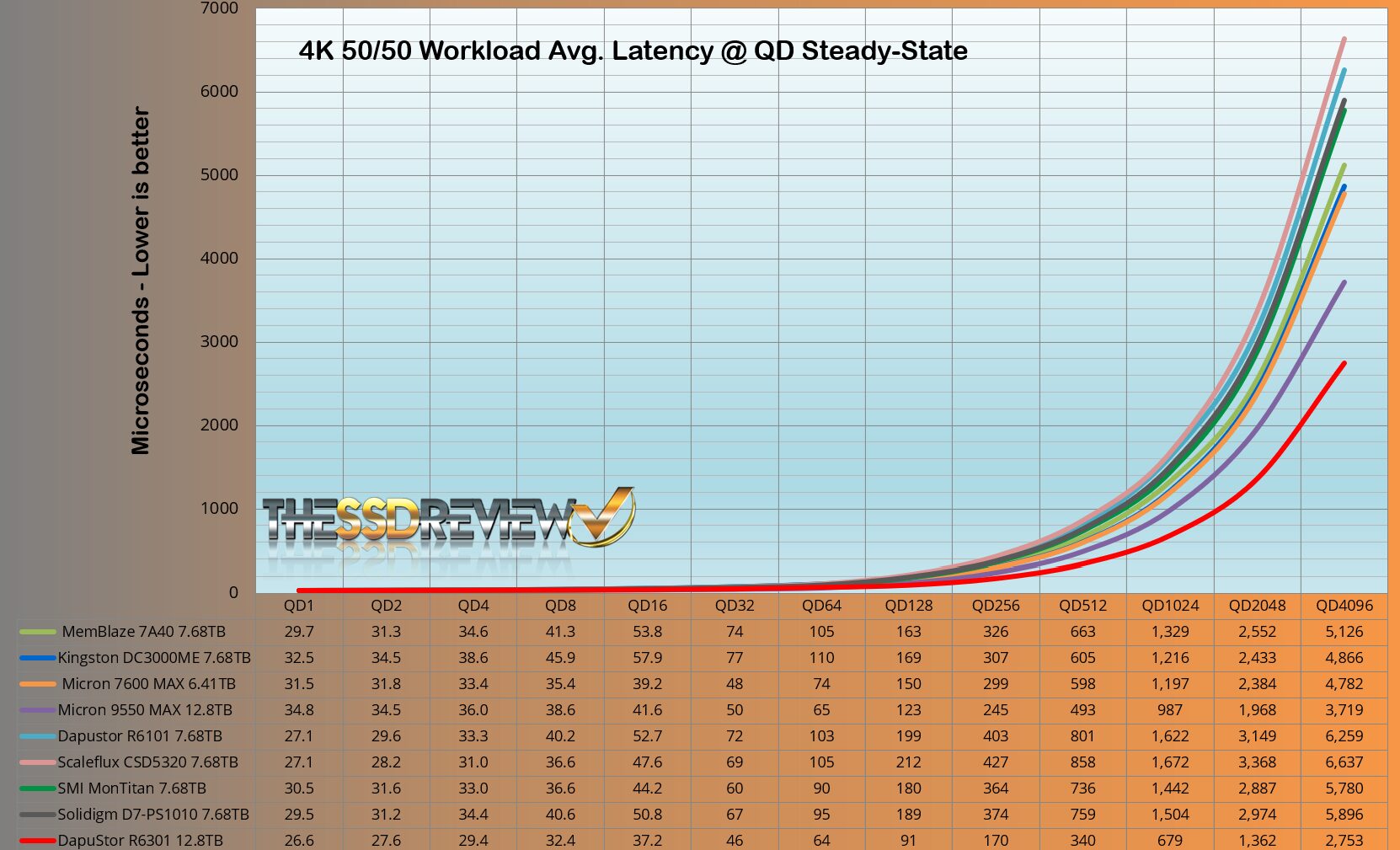Click Micron 7600 QD4096 value 4,782
The width and height of the screenshot is (1400, 850).
[x=1344, y=683]
